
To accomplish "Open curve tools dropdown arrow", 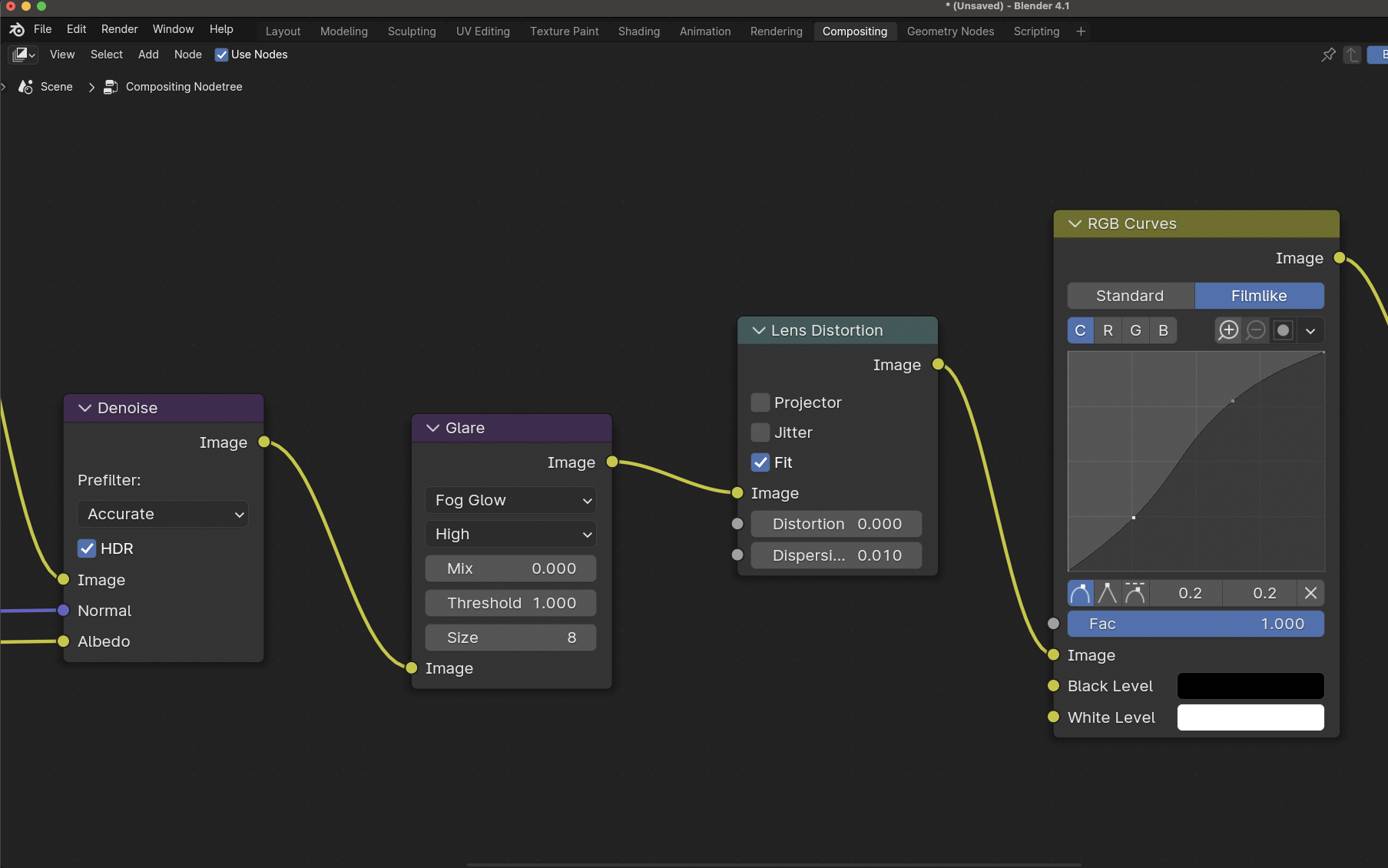I will point(1310,330).
